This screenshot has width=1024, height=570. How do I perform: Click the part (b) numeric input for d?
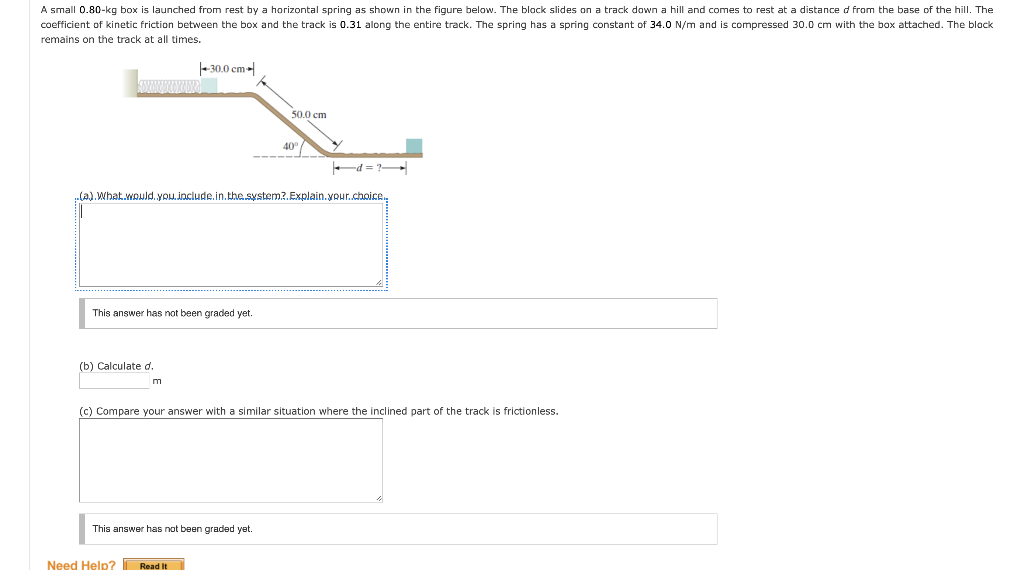(x=114, y=381)
